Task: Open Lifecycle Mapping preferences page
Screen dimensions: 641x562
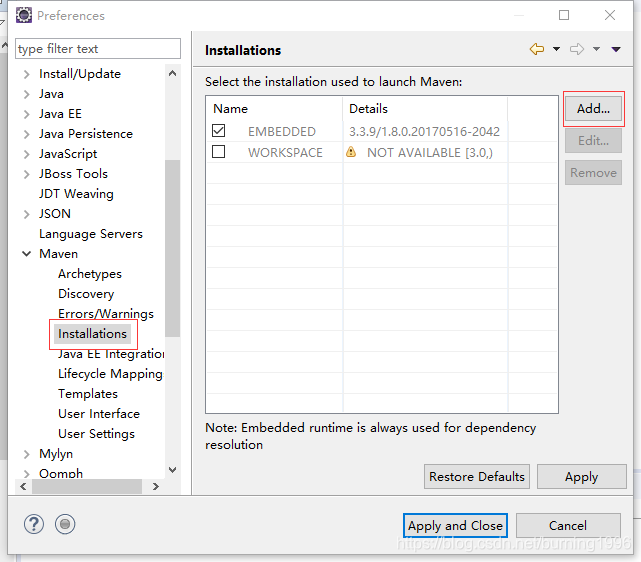Action: click(110, 374)
